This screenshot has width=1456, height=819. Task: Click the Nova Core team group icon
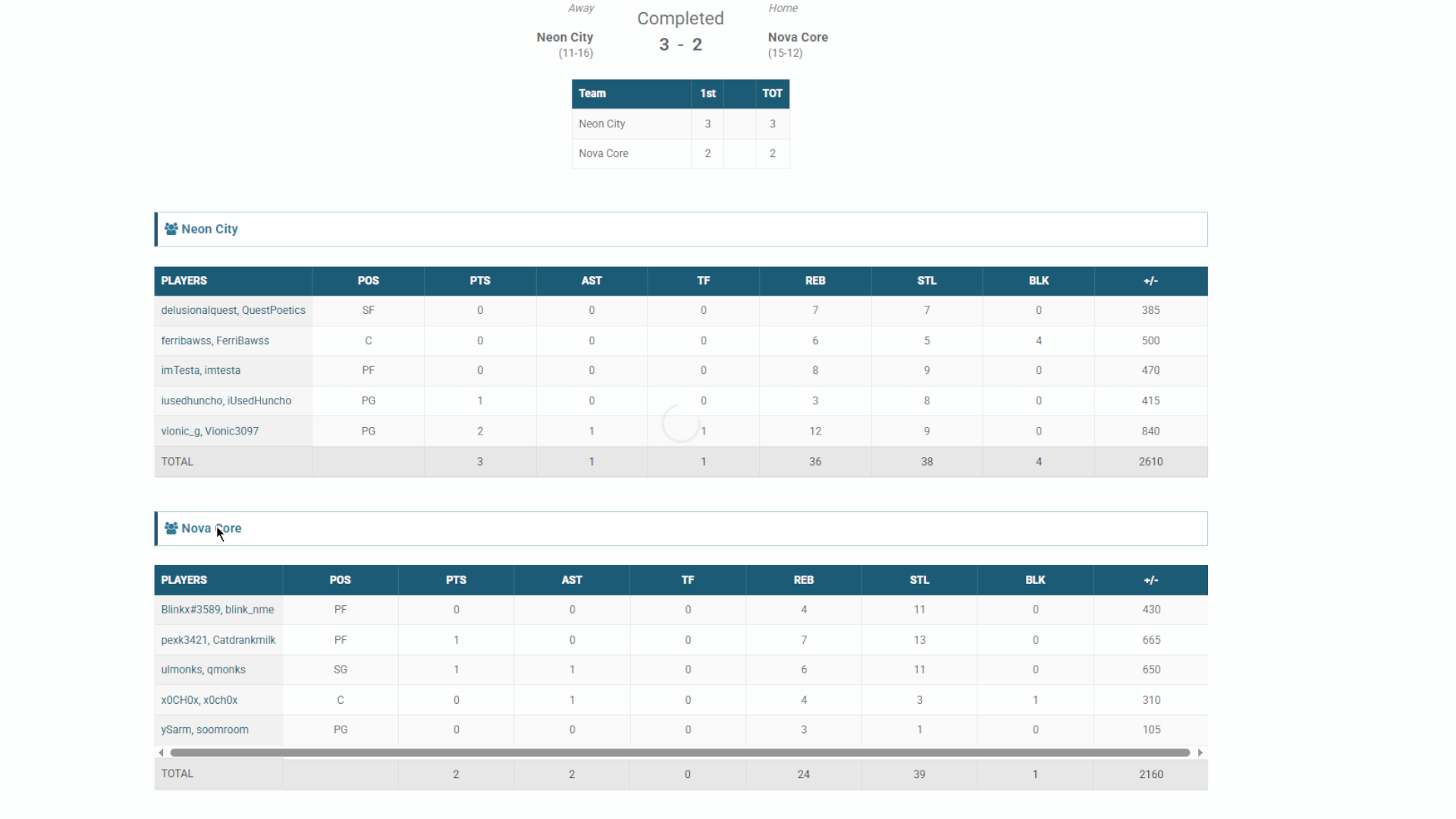171,528
